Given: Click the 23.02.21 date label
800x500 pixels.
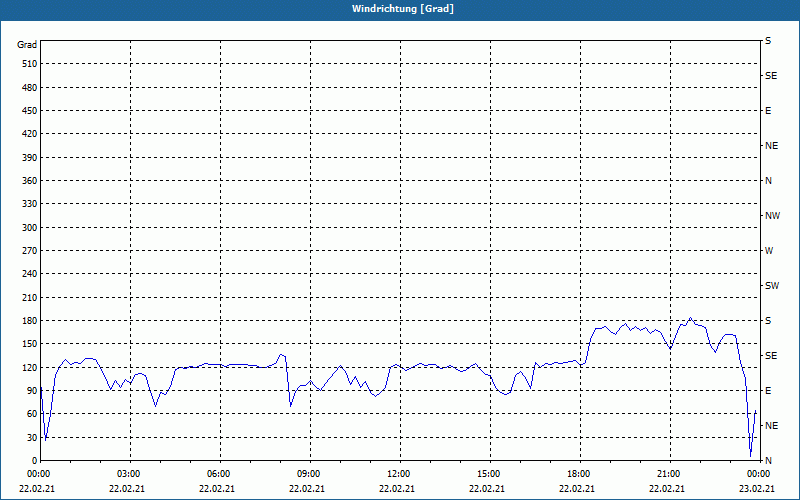Looking at the screenshot, I should tap(757, 488).
